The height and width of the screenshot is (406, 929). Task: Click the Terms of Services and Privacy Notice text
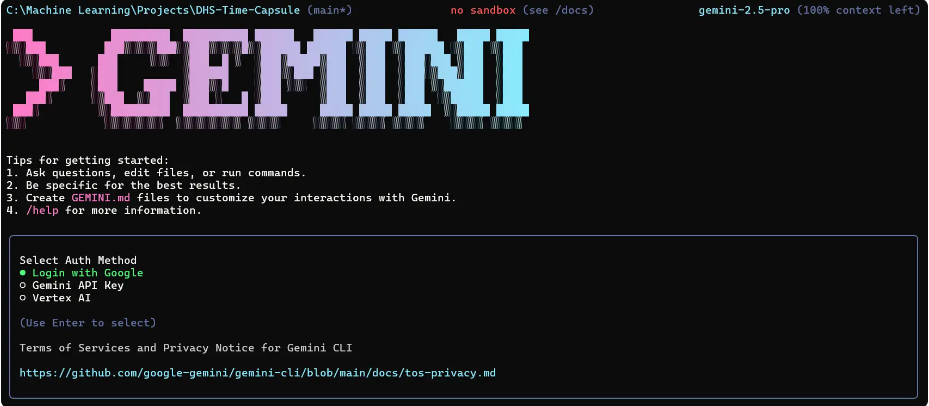point(186,348)
